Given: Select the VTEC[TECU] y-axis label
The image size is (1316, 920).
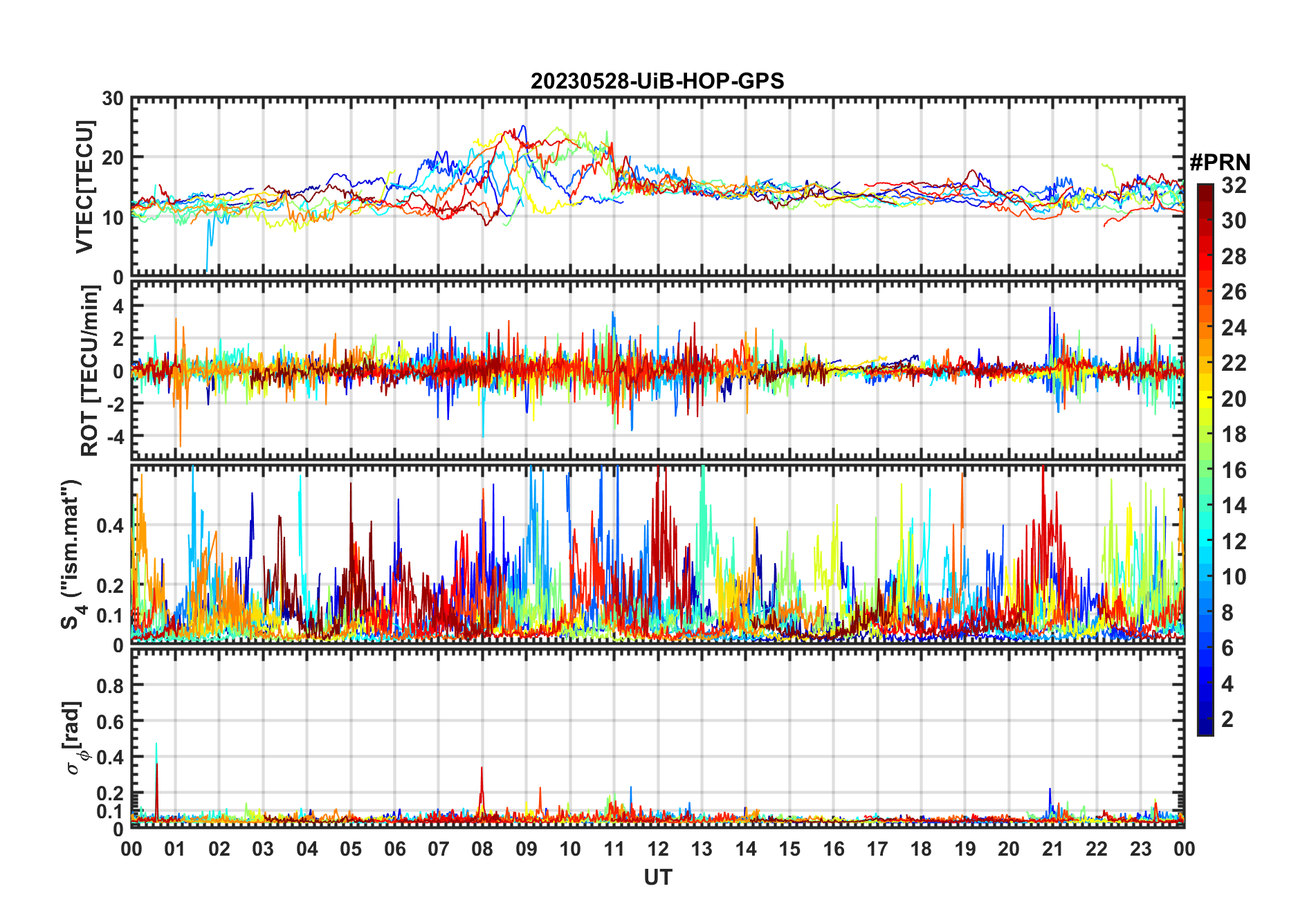Looking at the screenshot, I should coord(84,187).
